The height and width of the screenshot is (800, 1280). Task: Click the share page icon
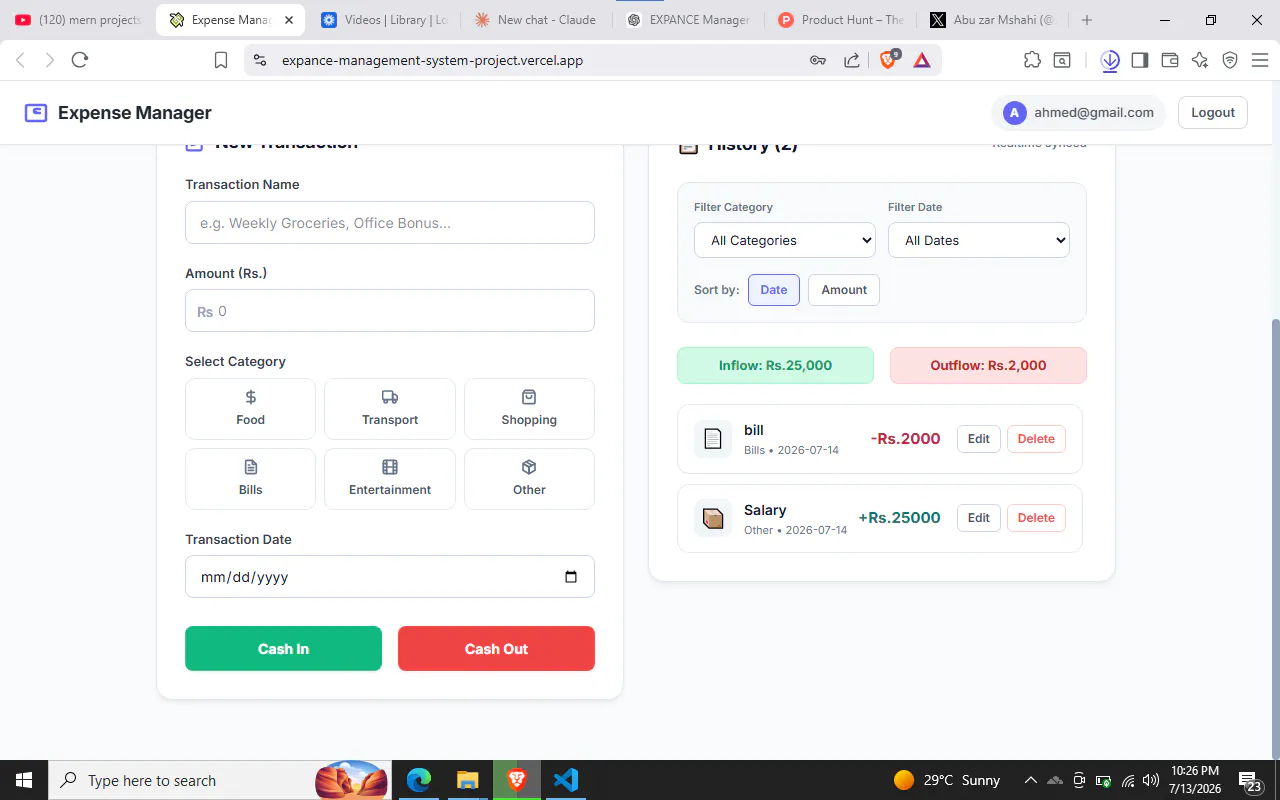[852, 60]
